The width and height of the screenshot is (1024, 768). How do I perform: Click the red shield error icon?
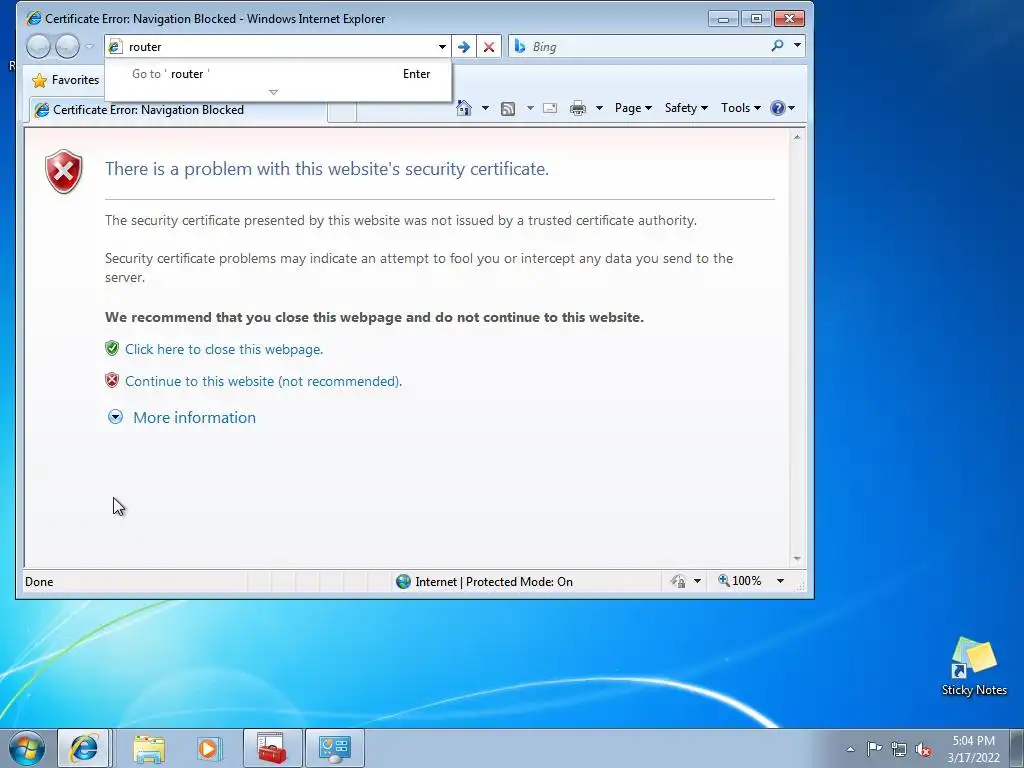click(x=63, y=171)
